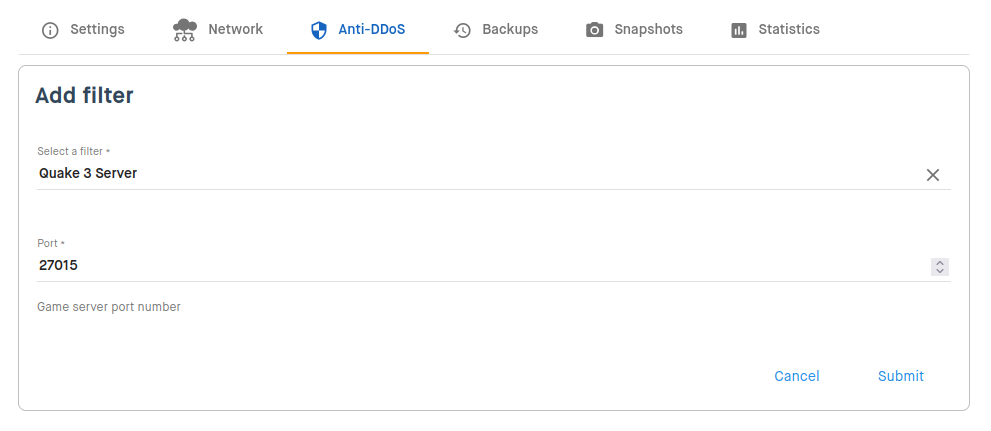The image size is (991, 431).
Task: Submit the new filter
Action: click(901, 376)
